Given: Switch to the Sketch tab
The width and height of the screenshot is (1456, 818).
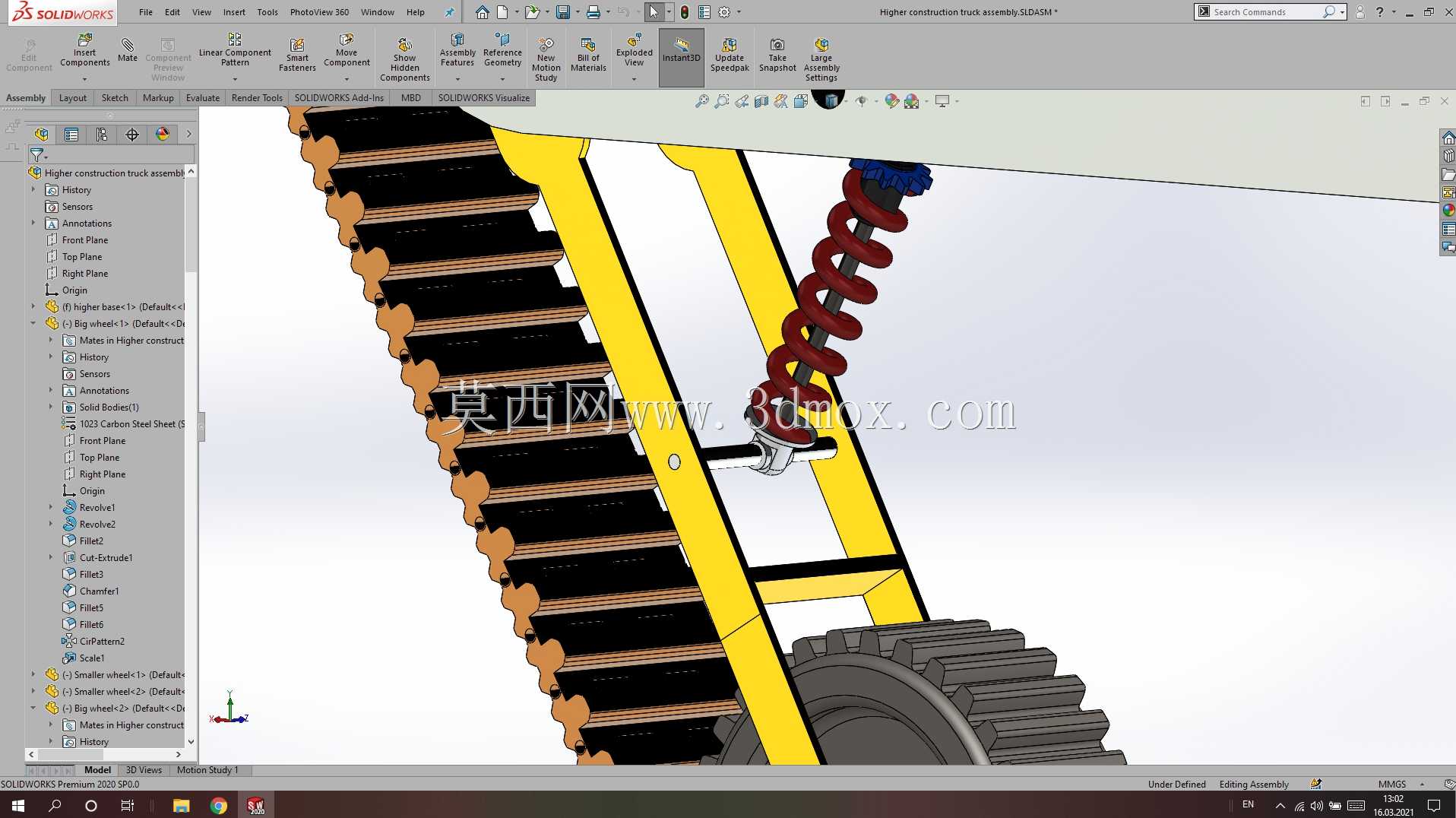Looking at the screenshot, I should coord(115,97).
